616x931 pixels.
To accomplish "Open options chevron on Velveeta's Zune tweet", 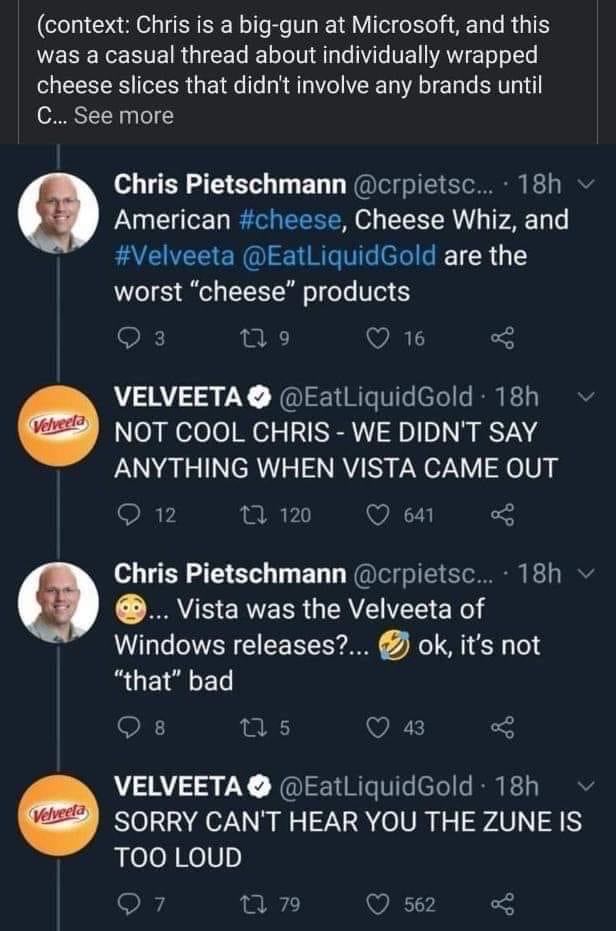I will pyautogui.click(x=586, y=786).
